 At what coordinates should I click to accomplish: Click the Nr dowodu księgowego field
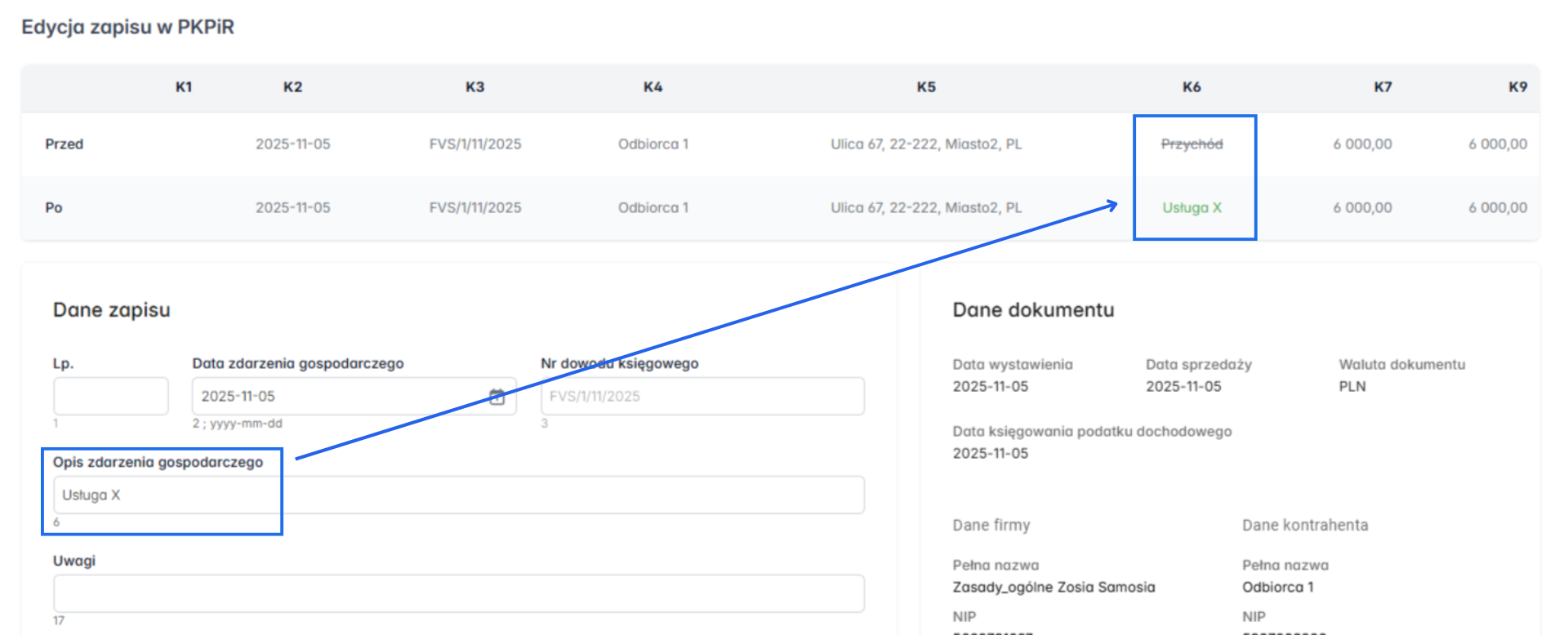(x=702, y=396)
